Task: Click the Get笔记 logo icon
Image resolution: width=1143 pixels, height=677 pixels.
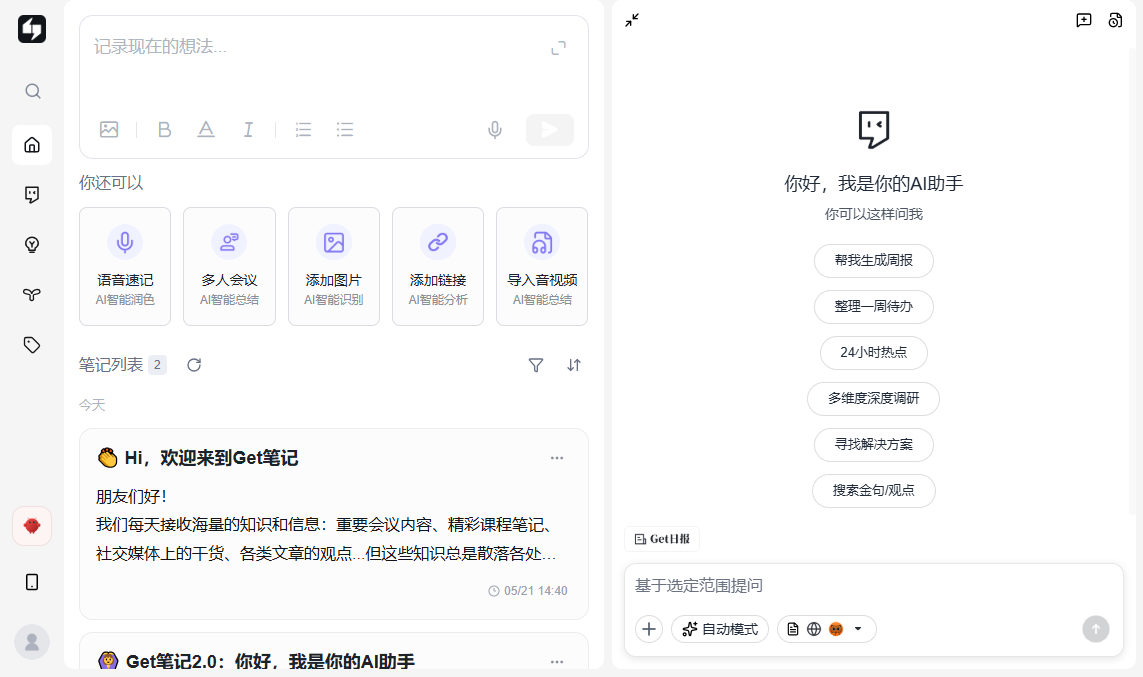Action: pyautogui.click(x=32, y=29)
